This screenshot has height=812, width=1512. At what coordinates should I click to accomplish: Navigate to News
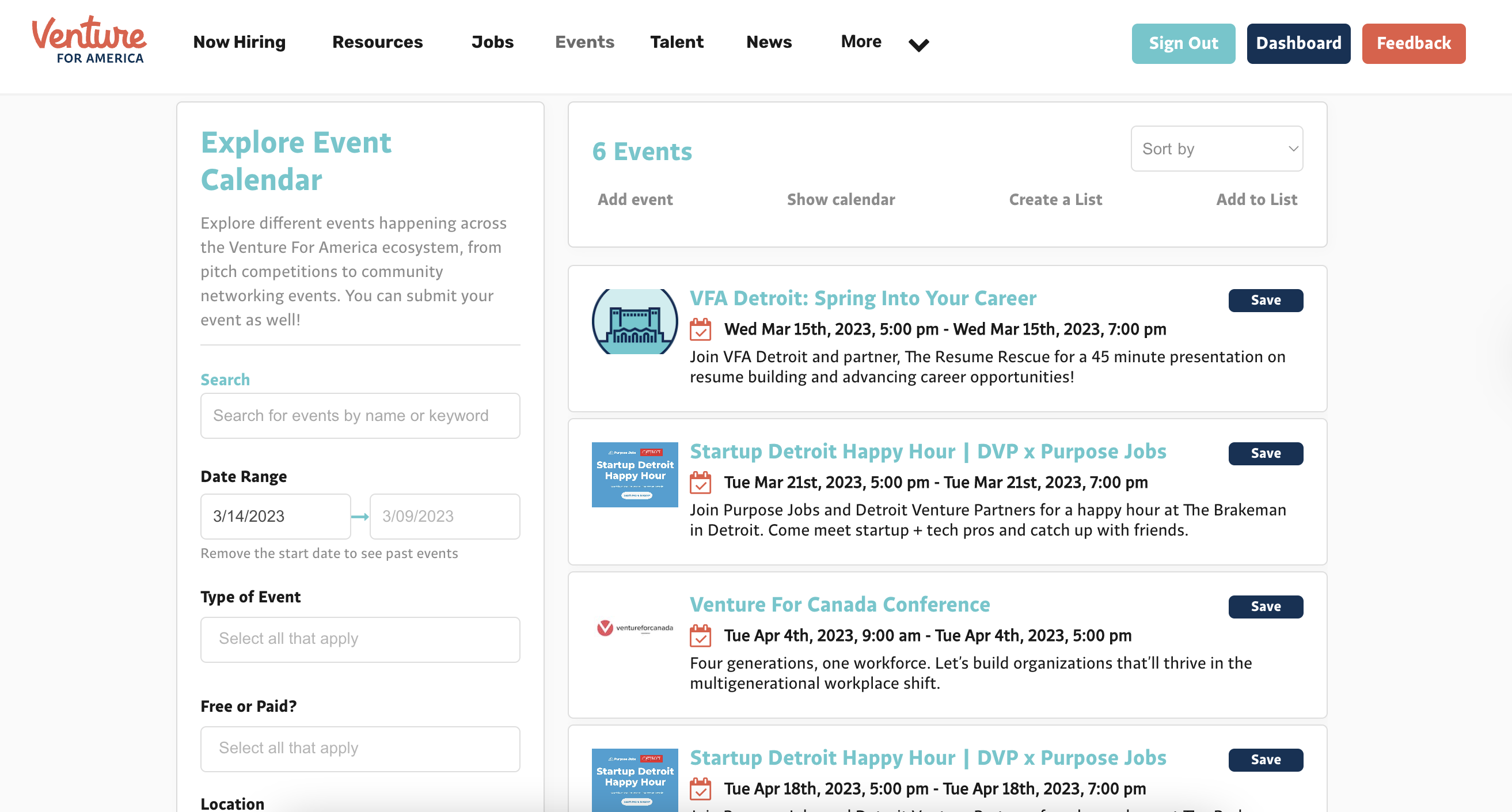(x=769, y=41)
